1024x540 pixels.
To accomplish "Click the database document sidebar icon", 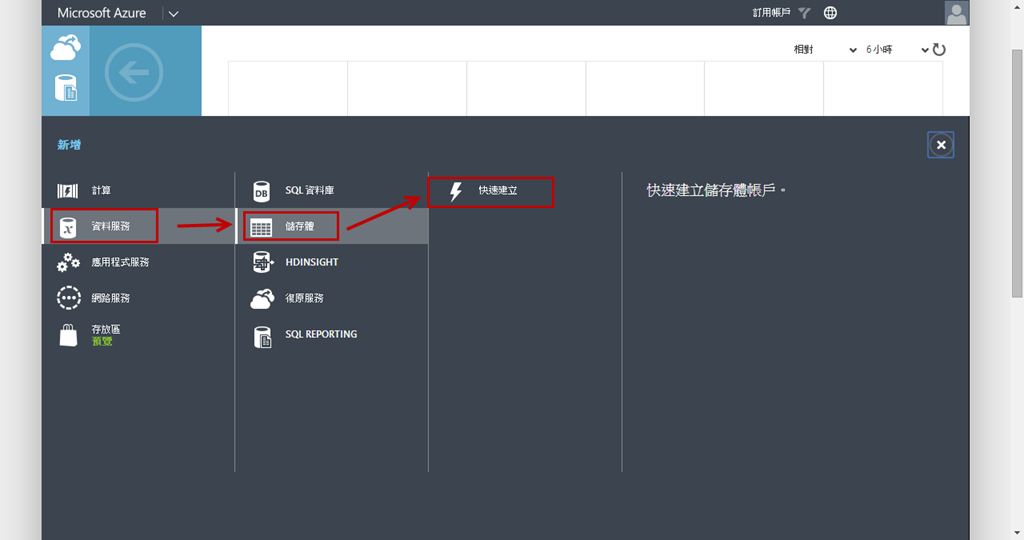I will coord(66,87).
